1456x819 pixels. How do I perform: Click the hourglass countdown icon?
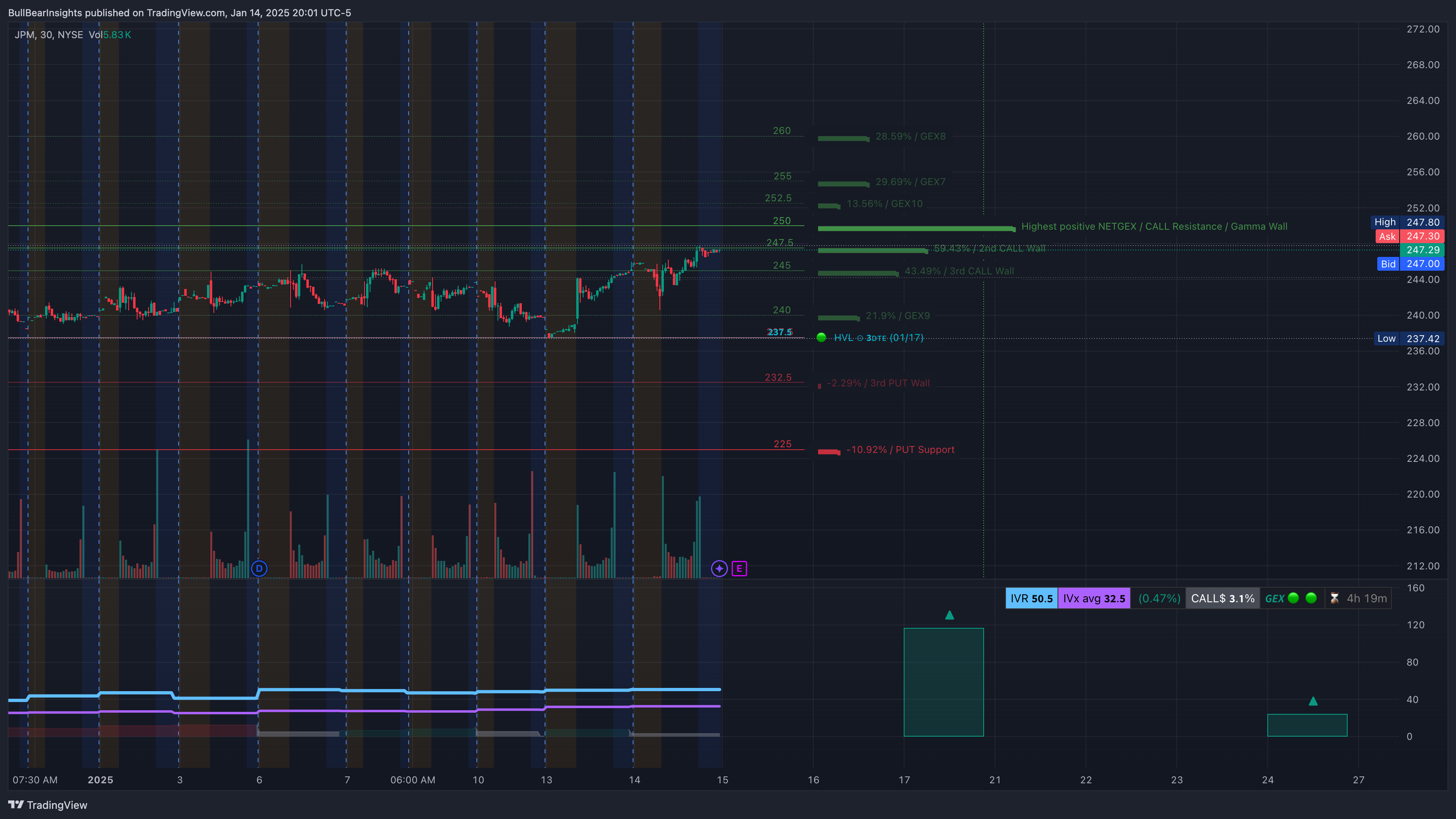coord(1335,598)
